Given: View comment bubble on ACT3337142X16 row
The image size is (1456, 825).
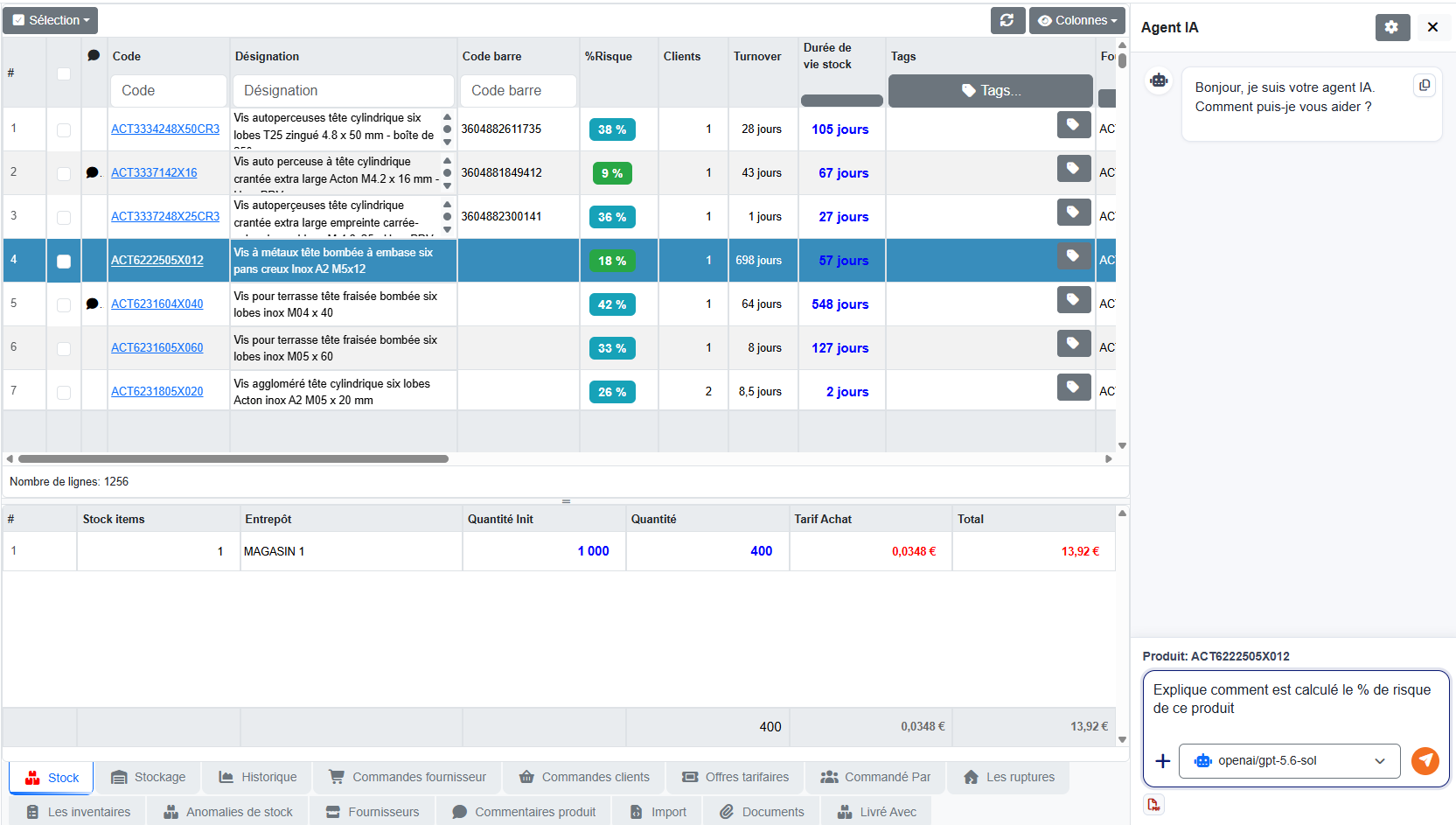Looking at the screenshot, I should 93,172.
